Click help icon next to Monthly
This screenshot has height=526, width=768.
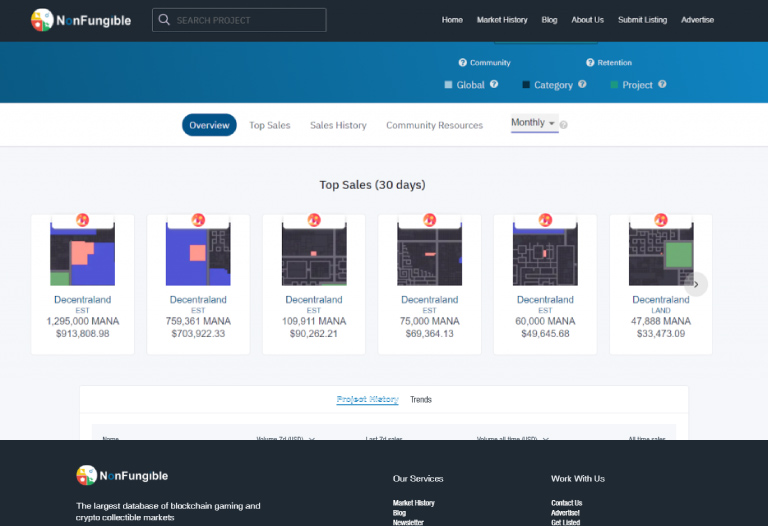tap(564, 125)
